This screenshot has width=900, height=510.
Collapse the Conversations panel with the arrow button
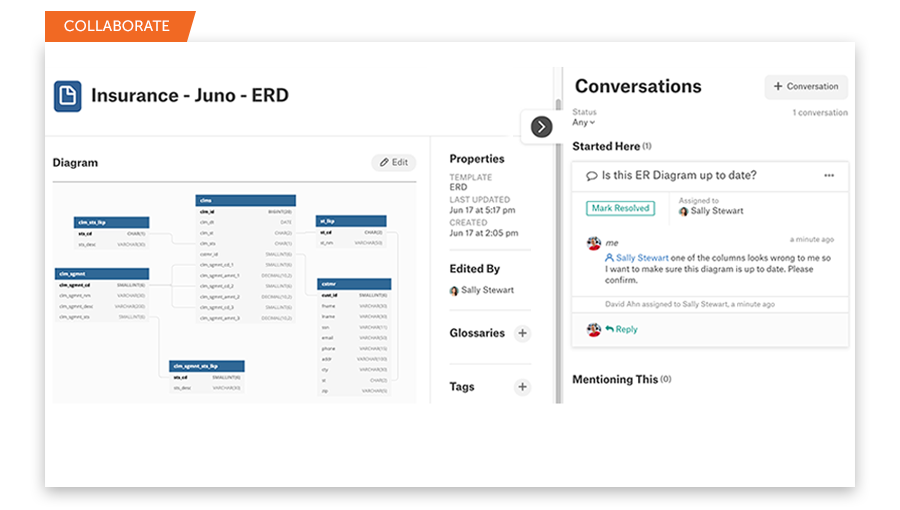541,127
